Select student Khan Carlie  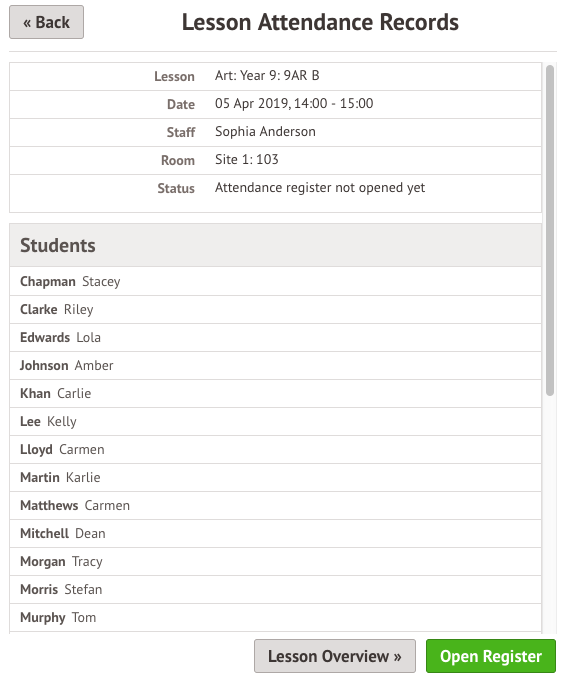click(x=275, y=393)
